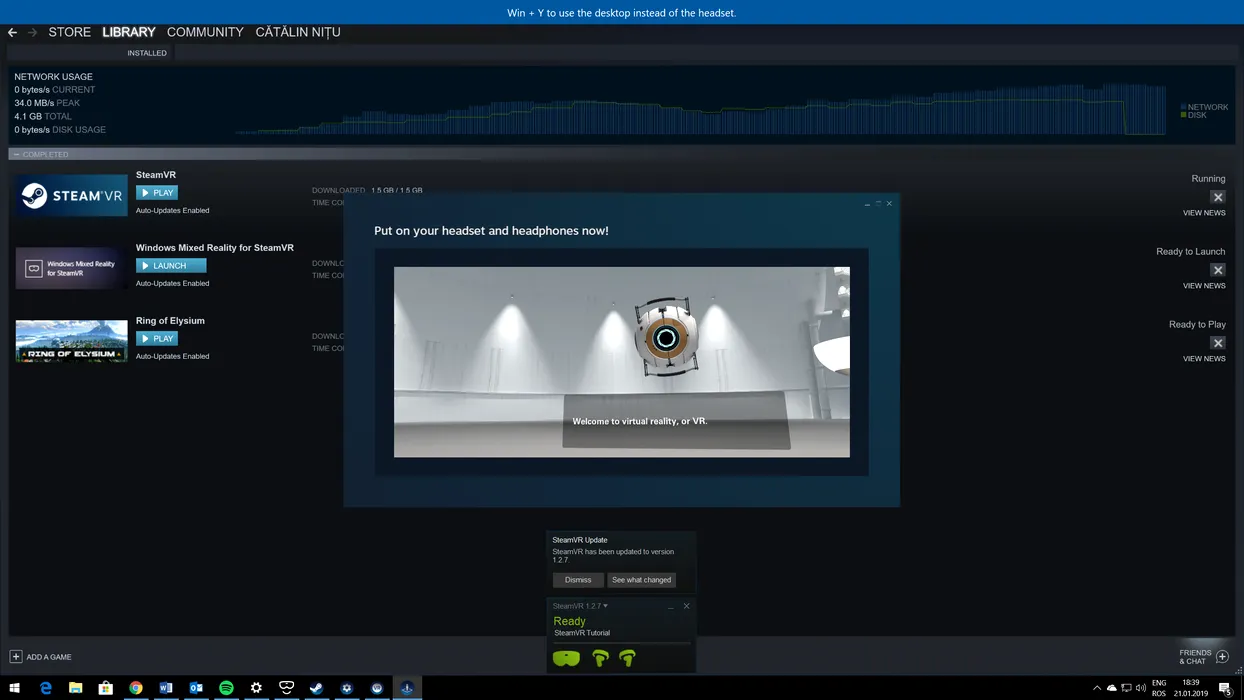Open network status in system tray

(x=1126, y=688)
